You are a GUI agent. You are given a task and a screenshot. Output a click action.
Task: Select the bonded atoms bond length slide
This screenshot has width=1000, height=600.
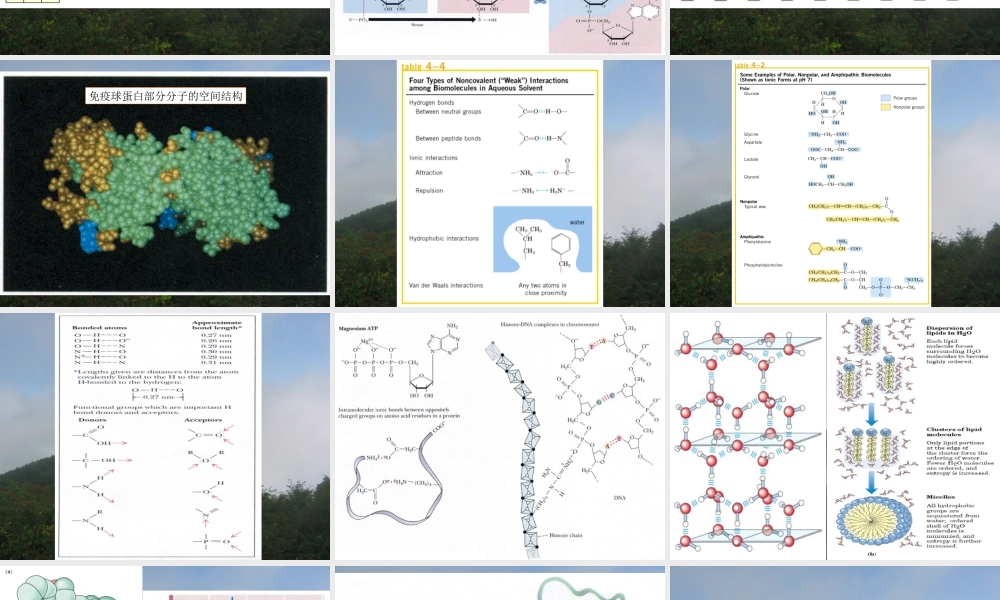pos(165,436)
